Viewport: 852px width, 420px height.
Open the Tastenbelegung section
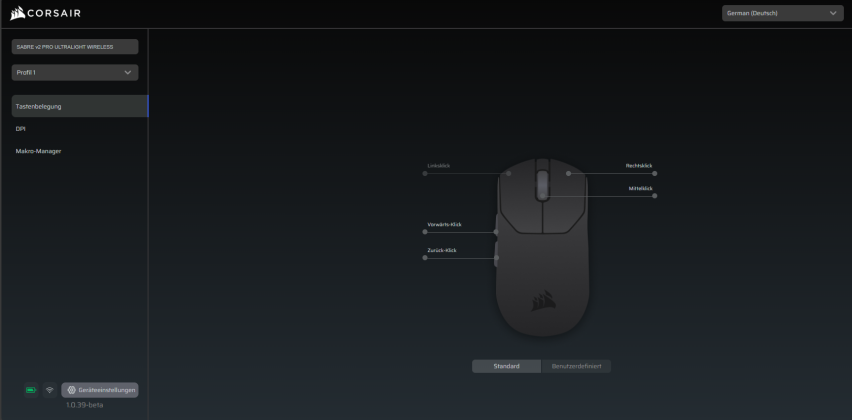point(80,106)
